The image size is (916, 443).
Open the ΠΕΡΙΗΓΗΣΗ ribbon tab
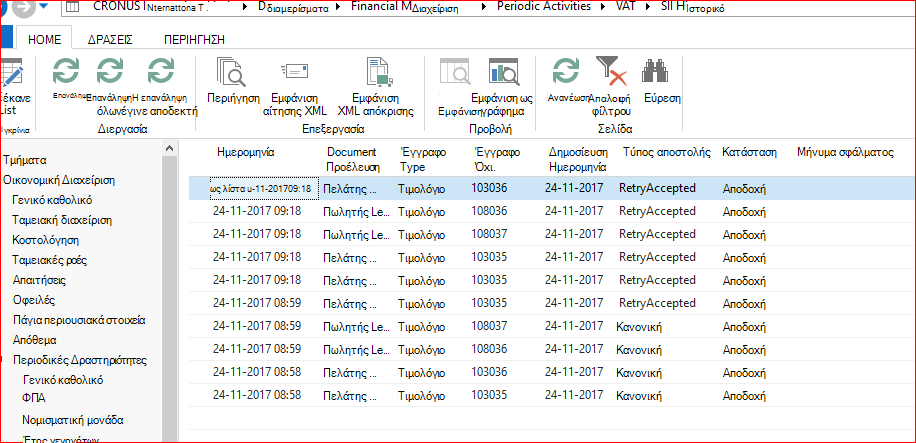(195, 40)
